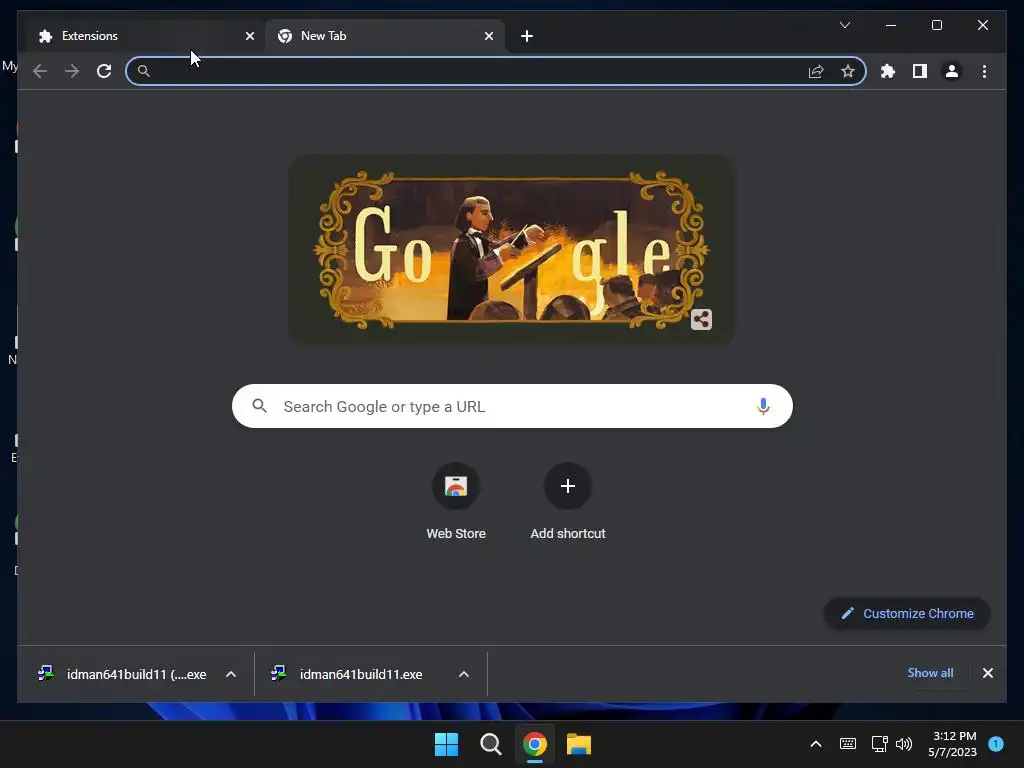Open the profile avatar menu

point(952,71)
